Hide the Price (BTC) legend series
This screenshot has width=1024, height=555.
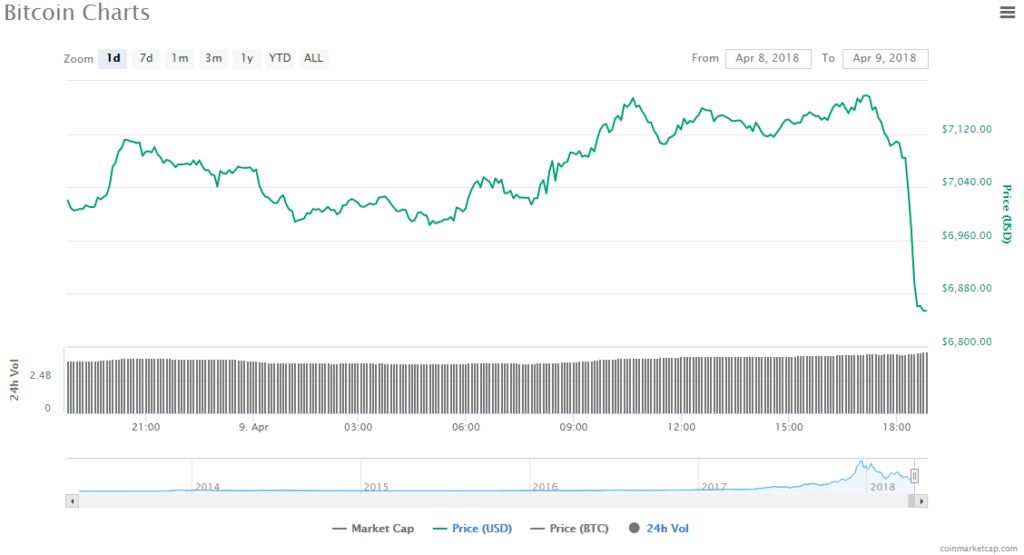(569, 528)
